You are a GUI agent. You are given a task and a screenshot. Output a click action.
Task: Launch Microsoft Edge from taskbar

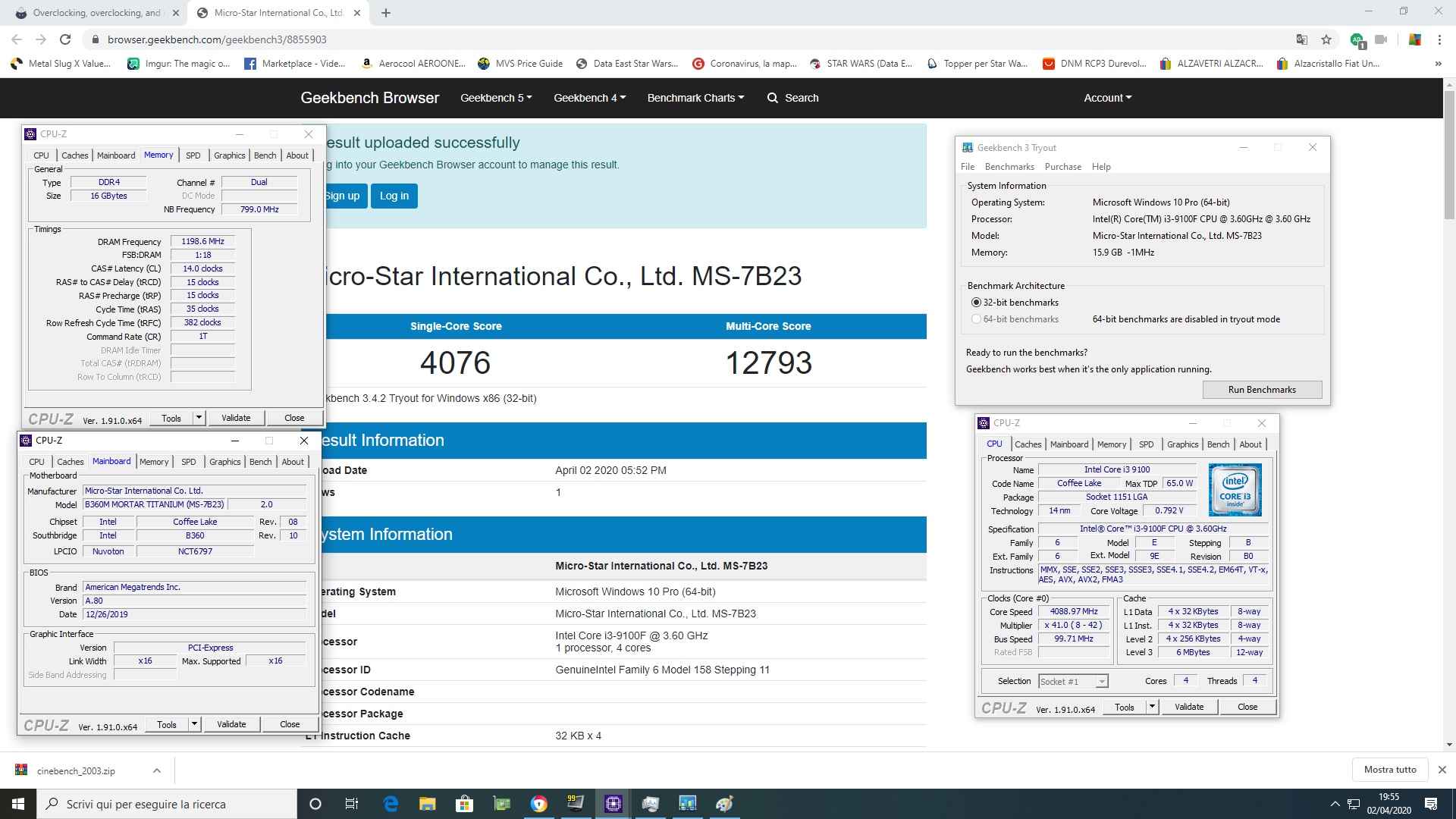pos(391,804)
